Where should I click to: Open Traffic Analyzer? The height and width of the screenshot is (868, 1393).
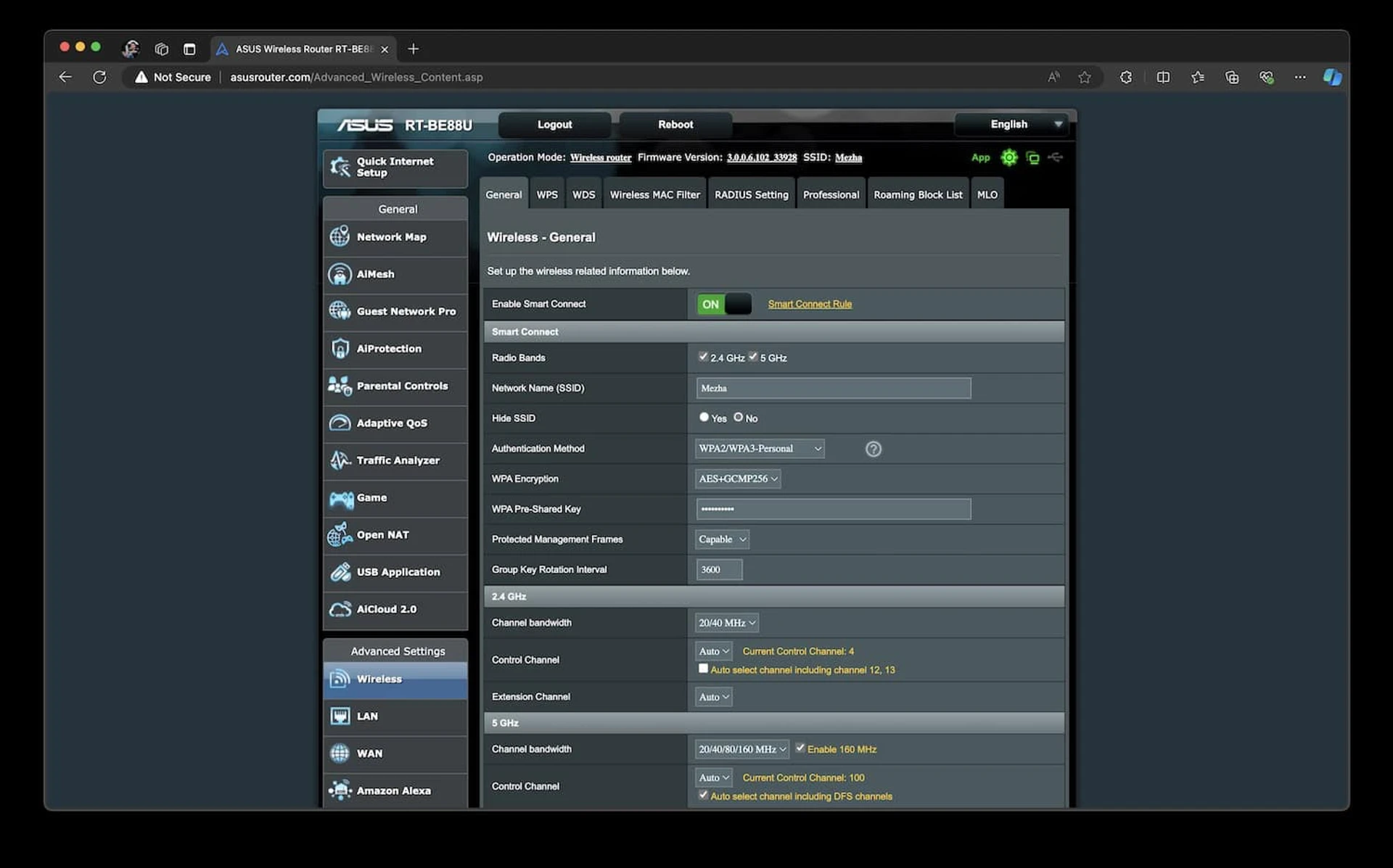pos(395,460)
